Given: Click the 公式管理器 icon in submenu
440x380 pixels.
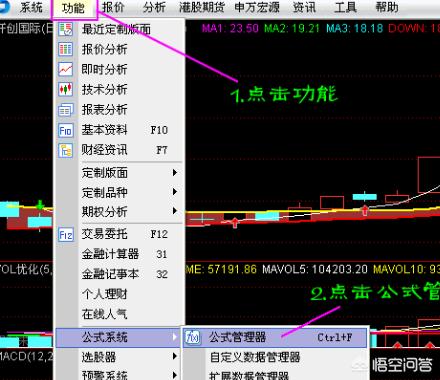Looking at the screenshot, I should pyautogui.click(x=193, y=337).
